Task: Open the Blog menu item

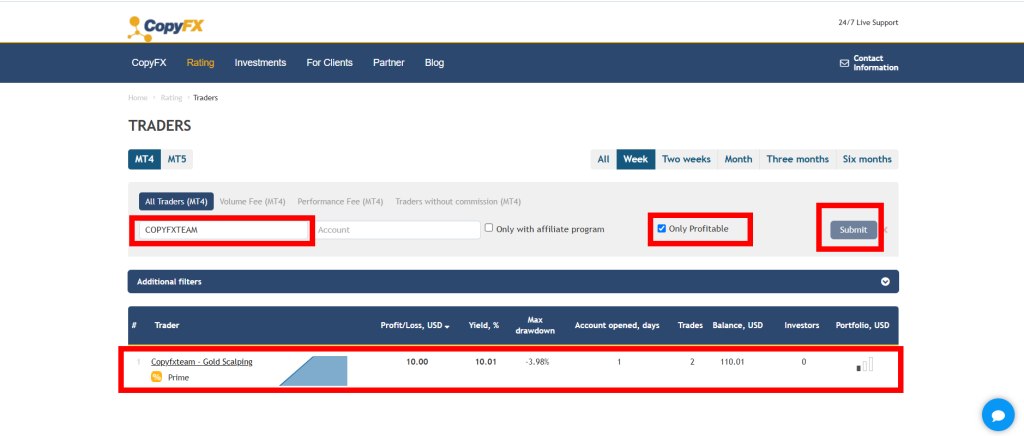Action: point(434,63)
